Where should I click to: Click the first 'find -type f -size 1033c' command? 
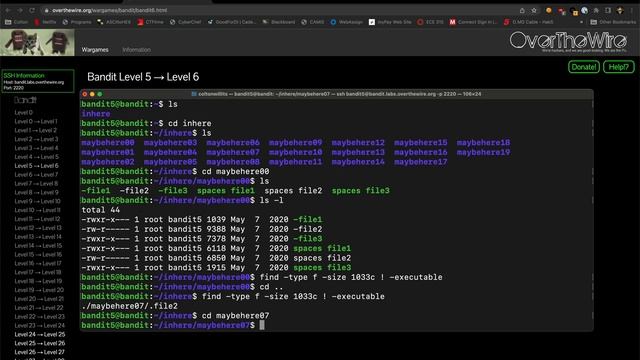351,277
